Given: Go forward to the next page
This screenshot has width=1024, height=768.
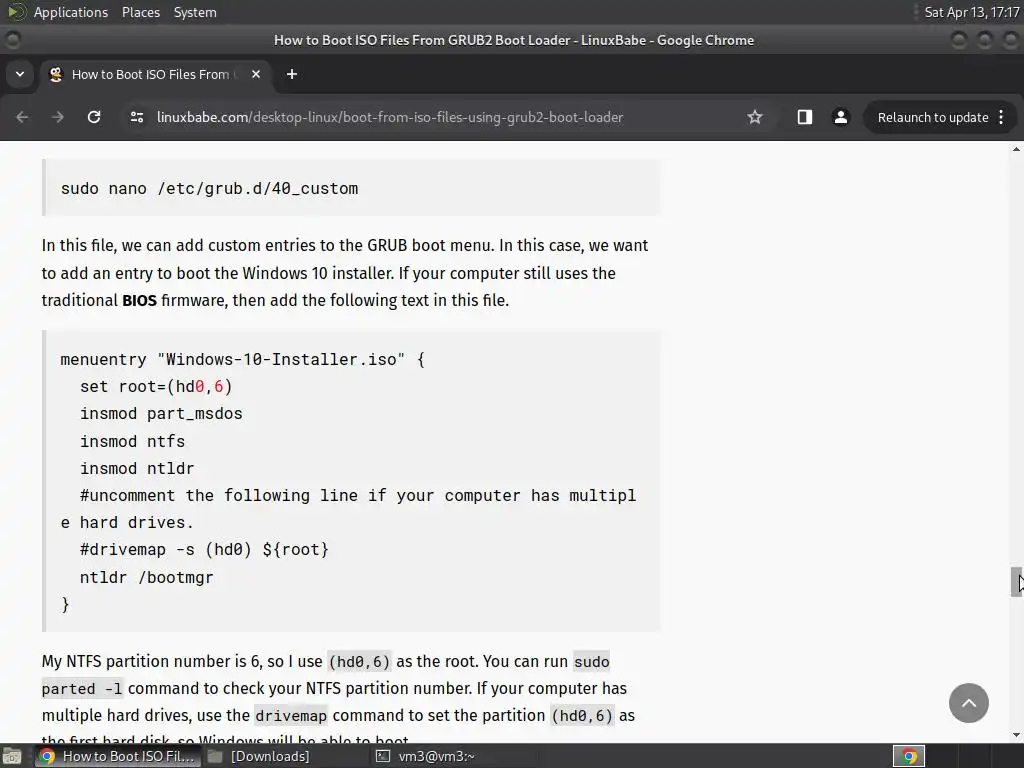Looking at the screenshot, I should 58,117.
